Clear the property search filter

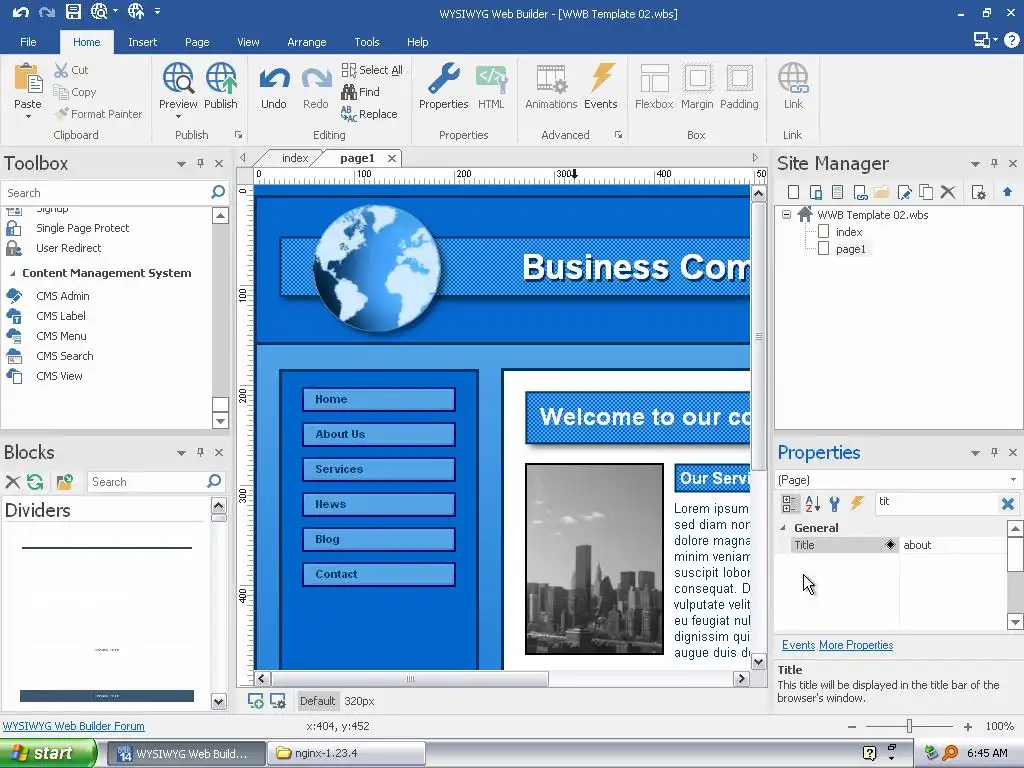pos(1008,504)
